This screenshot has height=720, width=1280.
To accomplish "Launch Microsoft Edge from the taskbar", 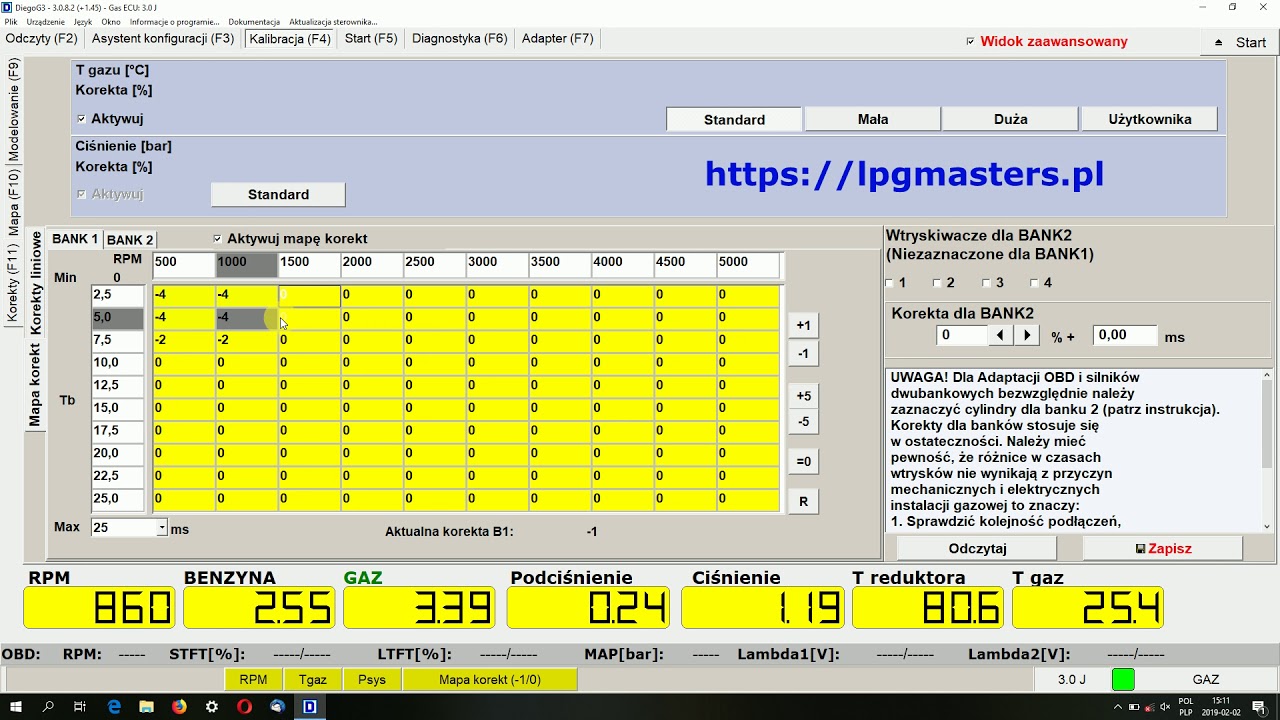I will [x=114, y=706].
